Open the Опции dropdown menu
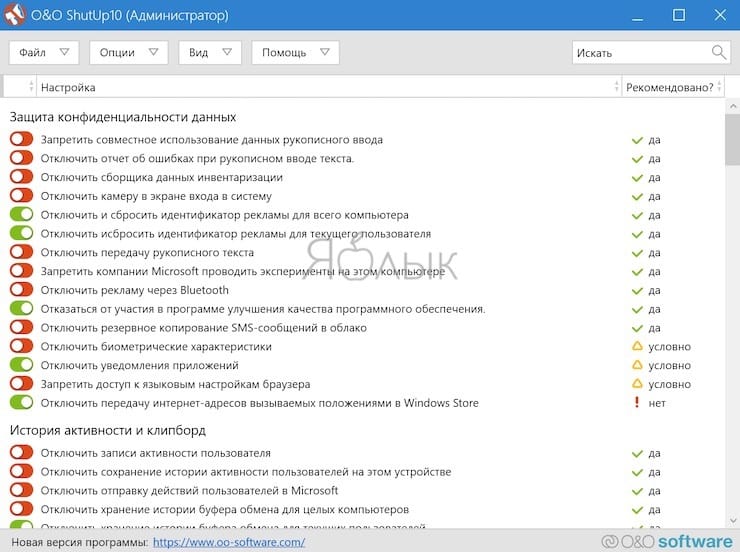The height and width of the screenshot is (552, 740). pos(129,52)
